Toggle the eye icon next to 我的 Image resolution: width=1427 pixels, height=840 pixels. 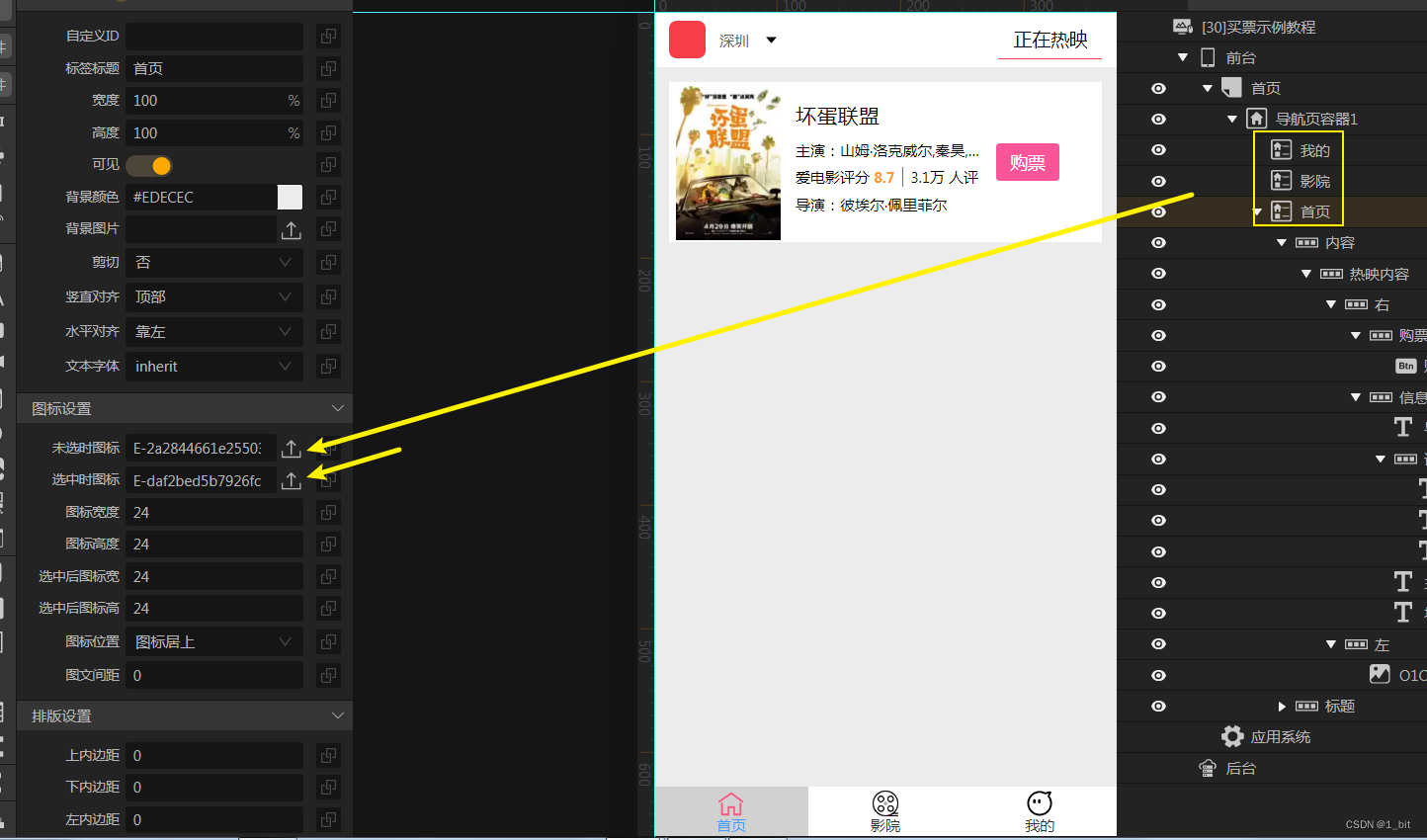pos(1157,149)
